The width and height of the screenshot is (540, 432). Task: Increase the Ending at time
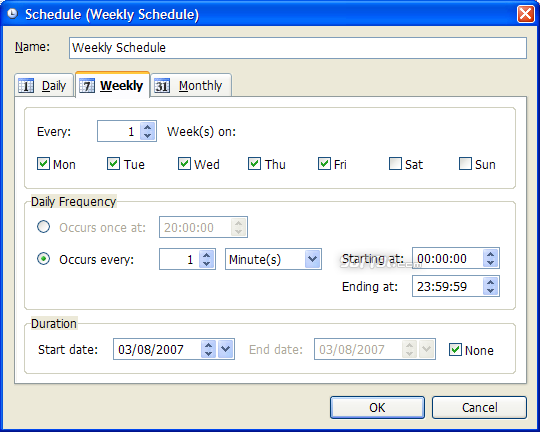click(x=491, y=282)
